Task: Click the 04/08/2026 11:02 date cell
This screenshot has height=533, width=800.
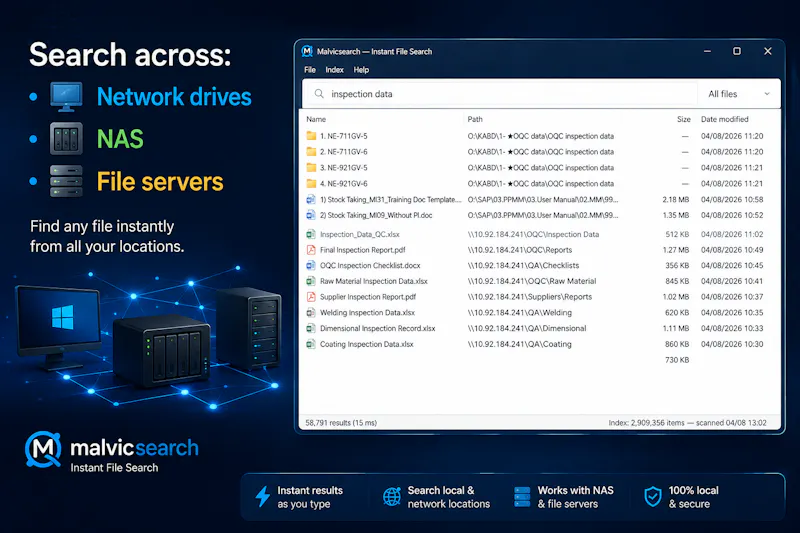Action: [x=732, y=235]
